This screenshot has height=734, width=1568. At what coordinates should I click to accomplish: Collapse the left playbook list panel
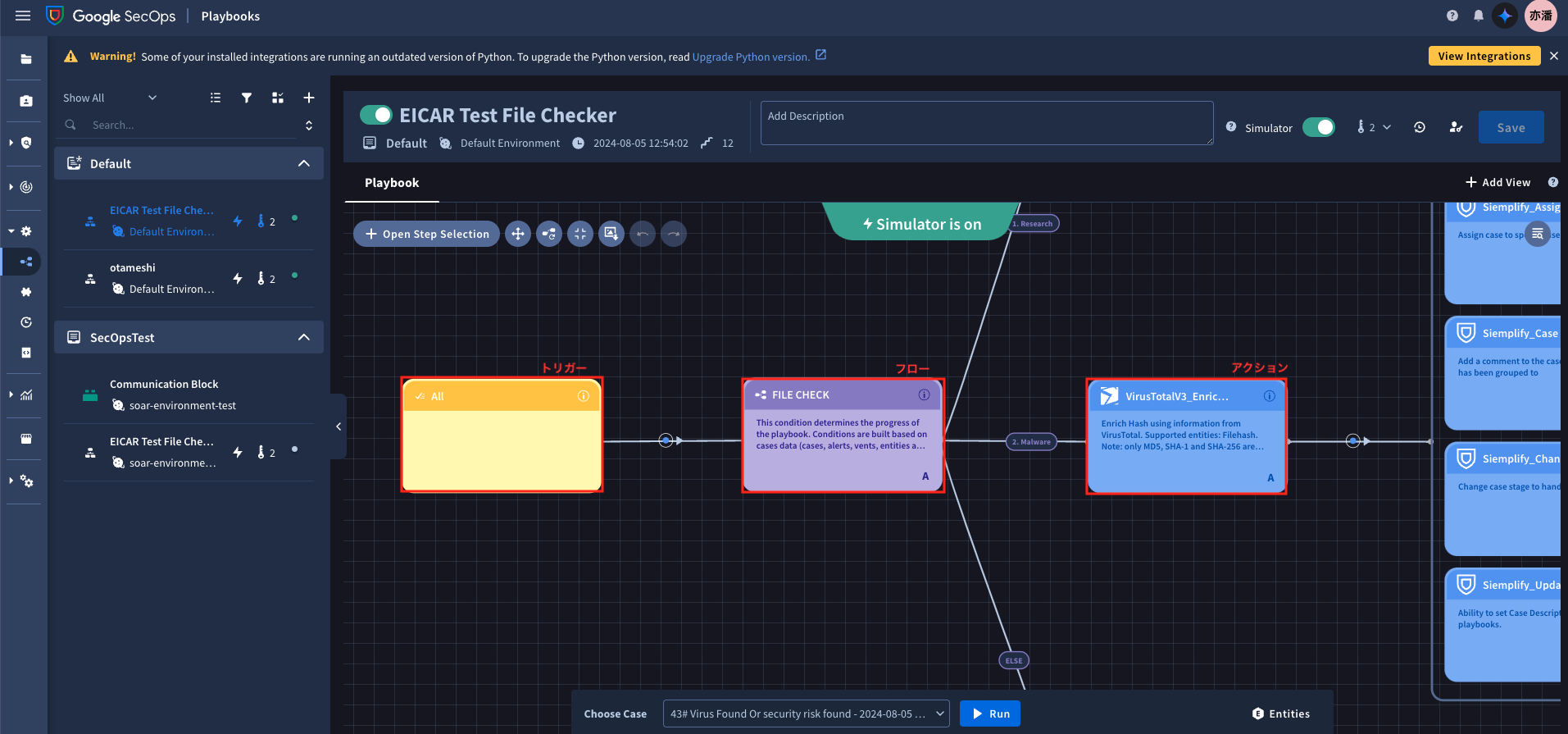[x=339, y=426]
